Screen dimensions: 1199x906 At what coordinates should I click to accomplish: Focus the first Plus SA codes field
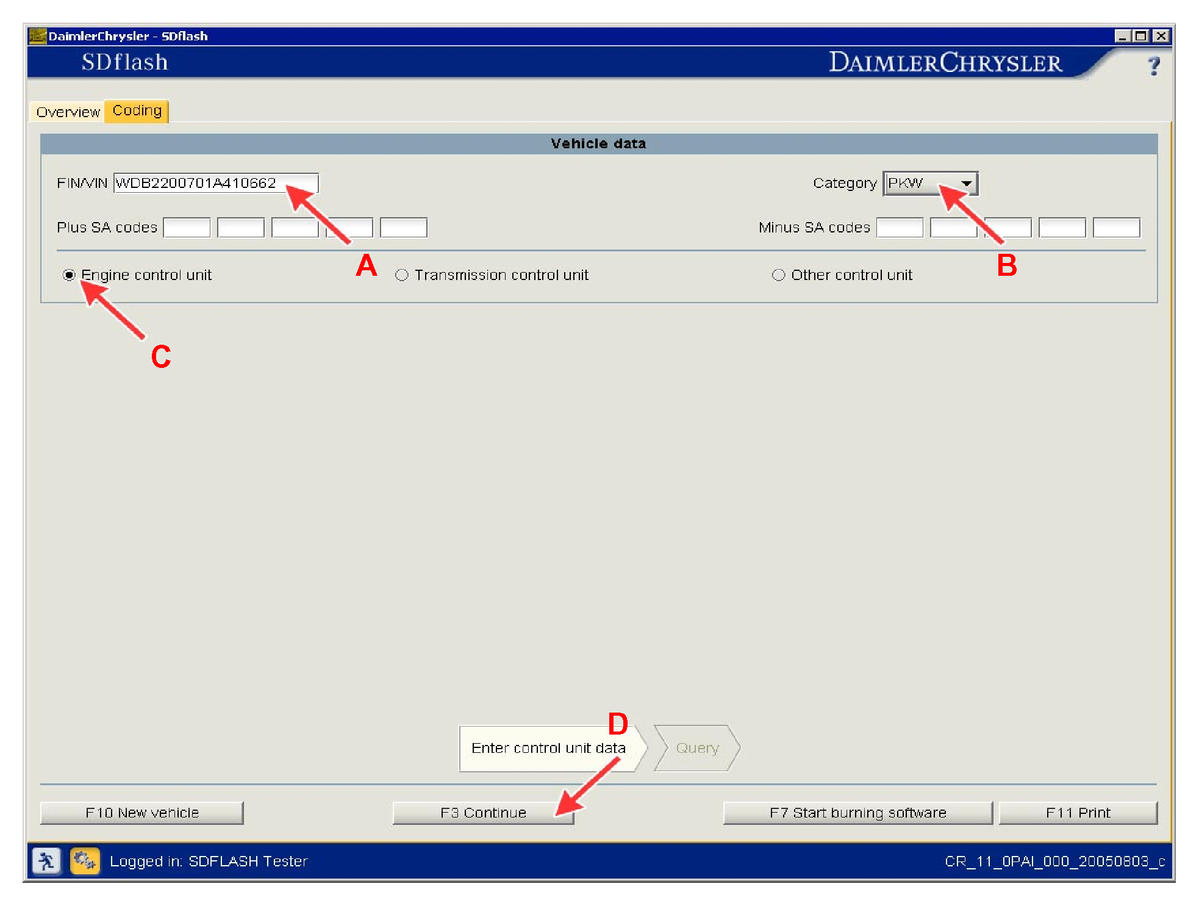coord(187,228)
